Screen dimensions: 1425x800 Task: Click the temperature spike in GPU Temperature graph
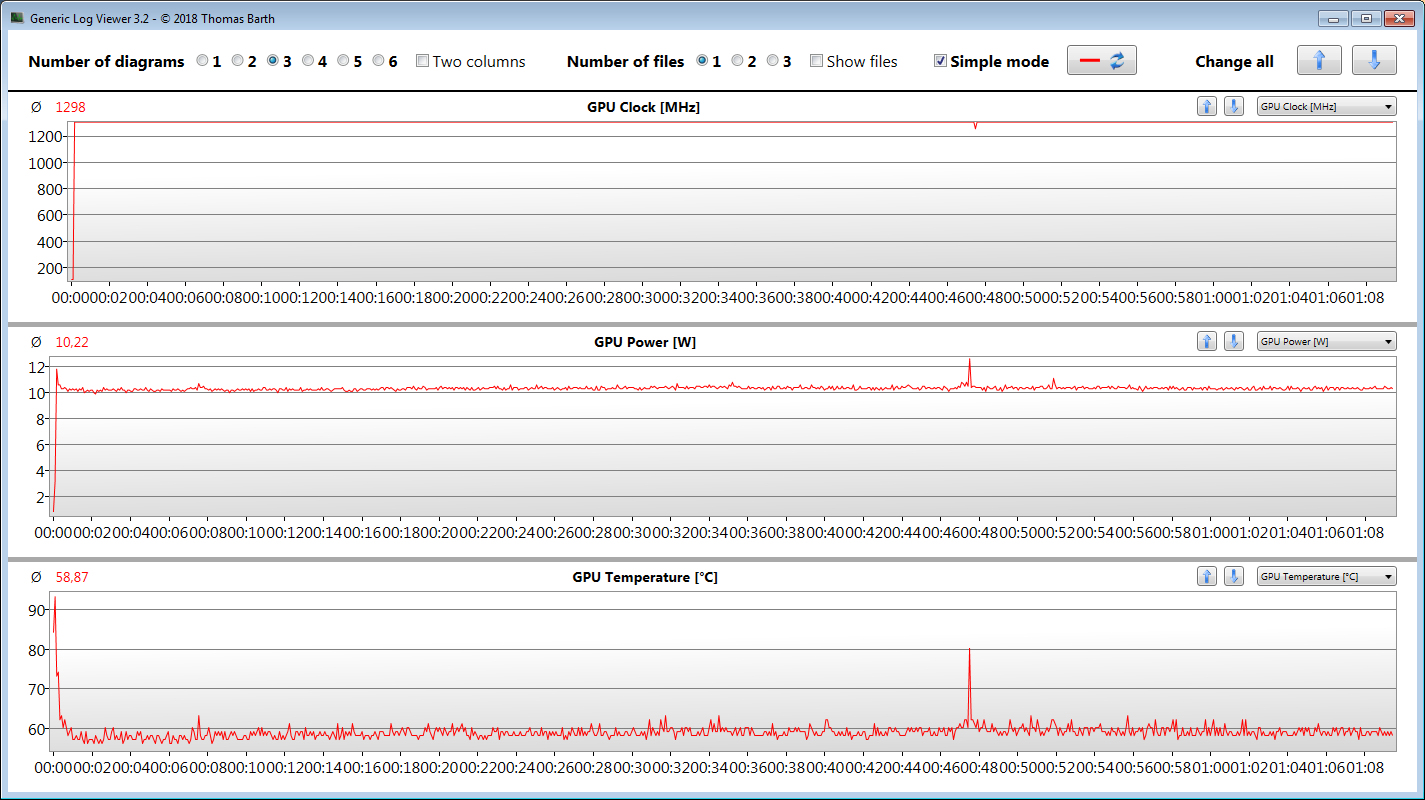[x=969, y=653]
